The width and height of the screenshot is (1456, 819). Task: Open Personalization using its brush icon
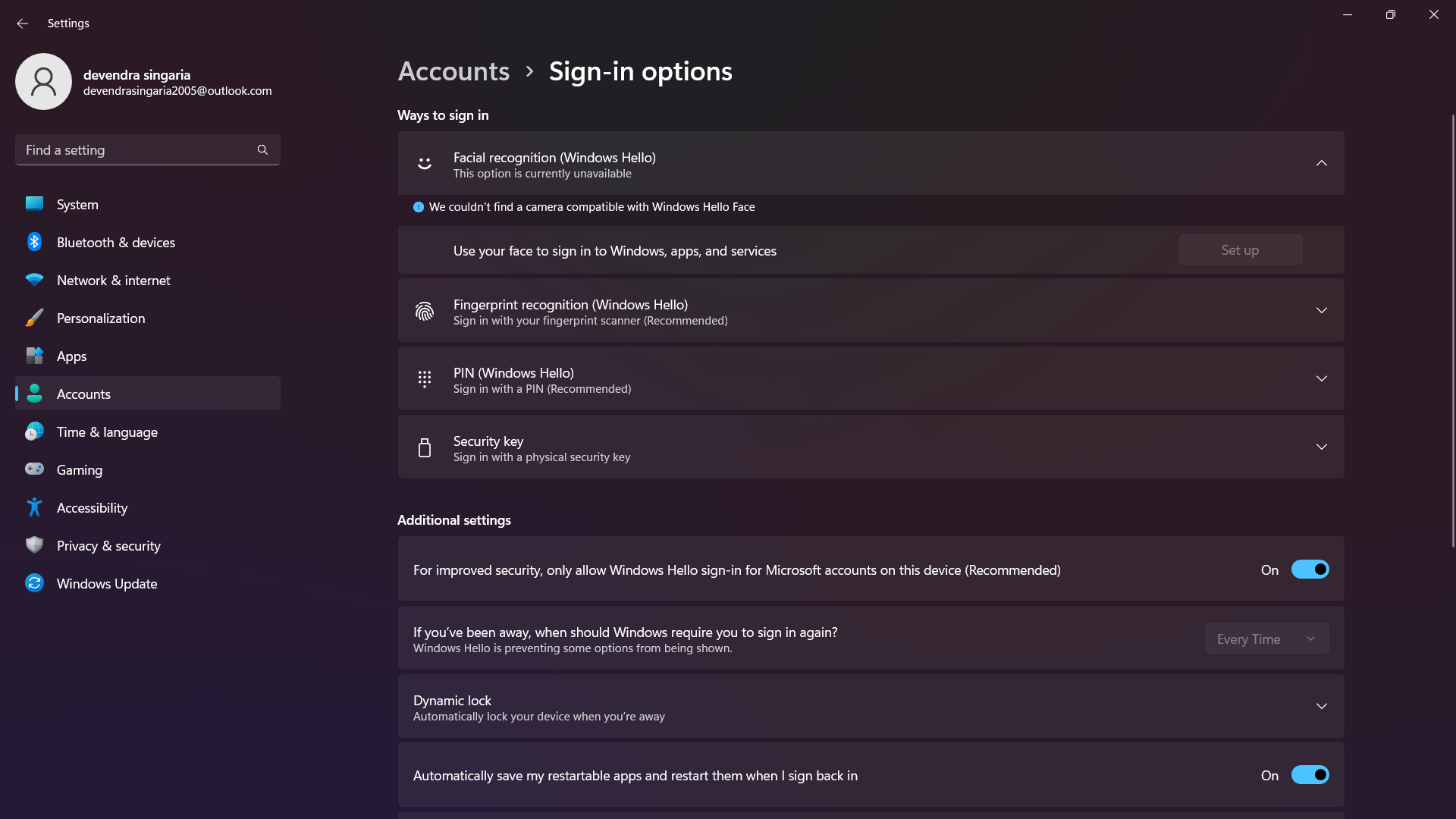click(35, 318)
